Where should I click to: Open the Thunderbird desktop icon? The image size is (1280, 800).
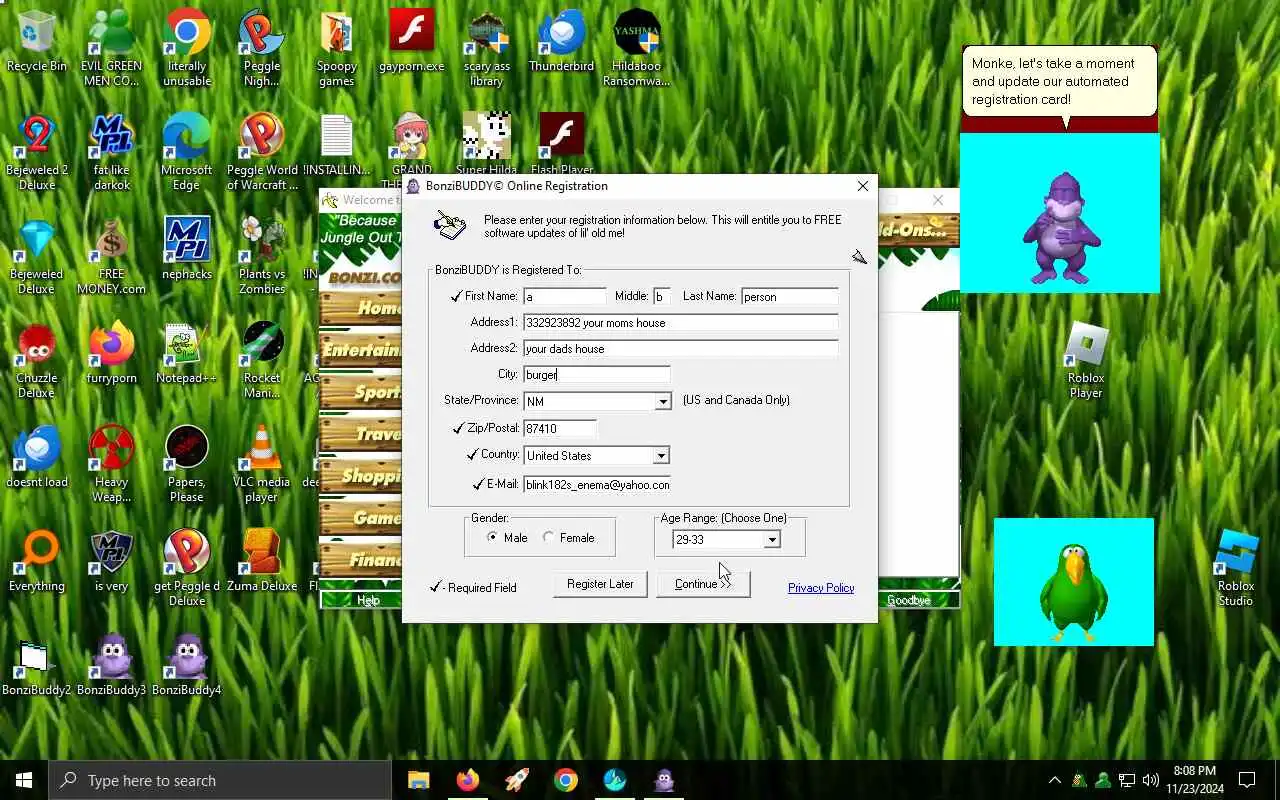point(562,42)
